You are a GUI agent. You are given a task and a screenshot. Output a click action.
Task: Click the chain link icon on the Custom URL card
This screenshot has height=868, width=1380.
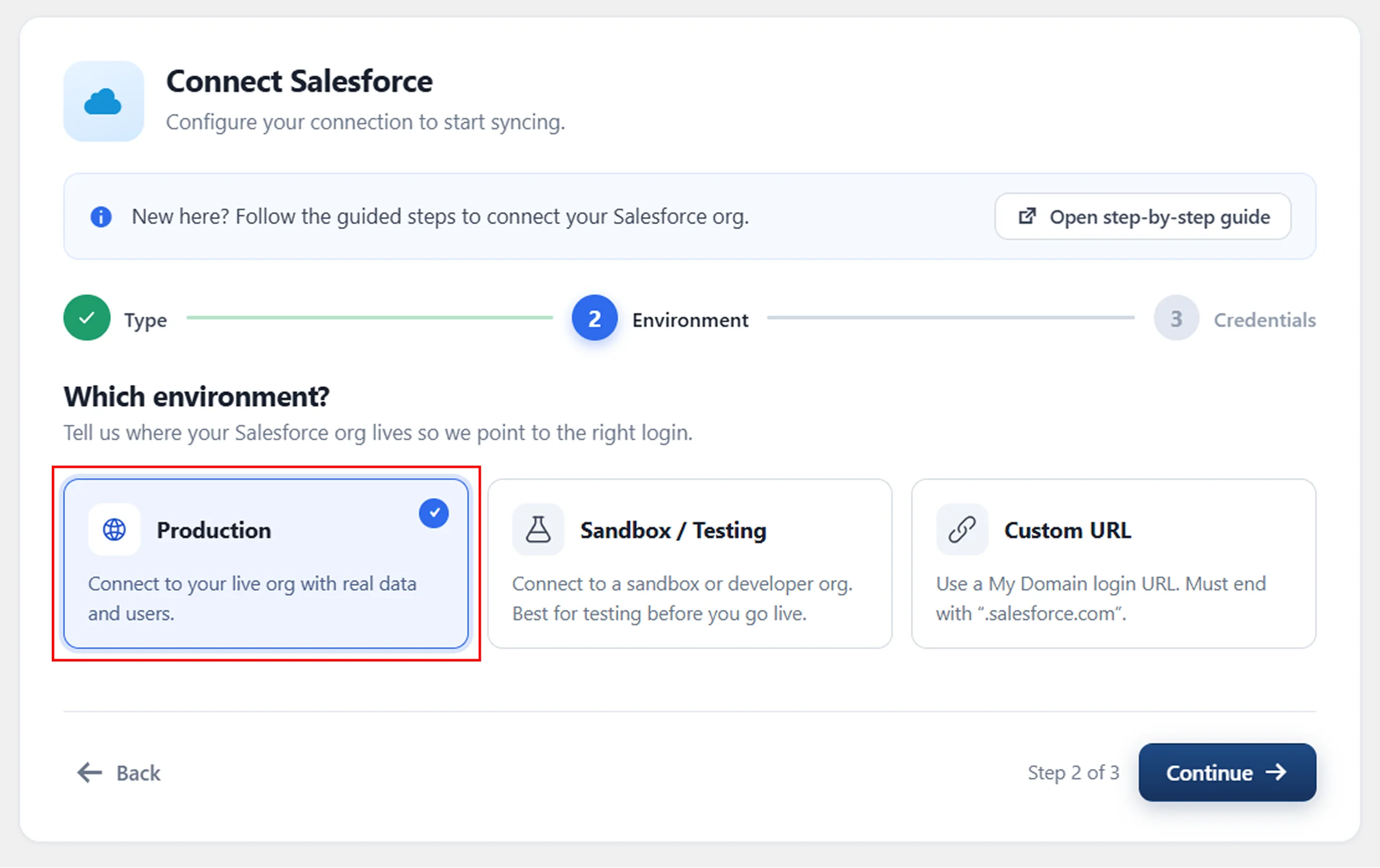coord(962,529)
